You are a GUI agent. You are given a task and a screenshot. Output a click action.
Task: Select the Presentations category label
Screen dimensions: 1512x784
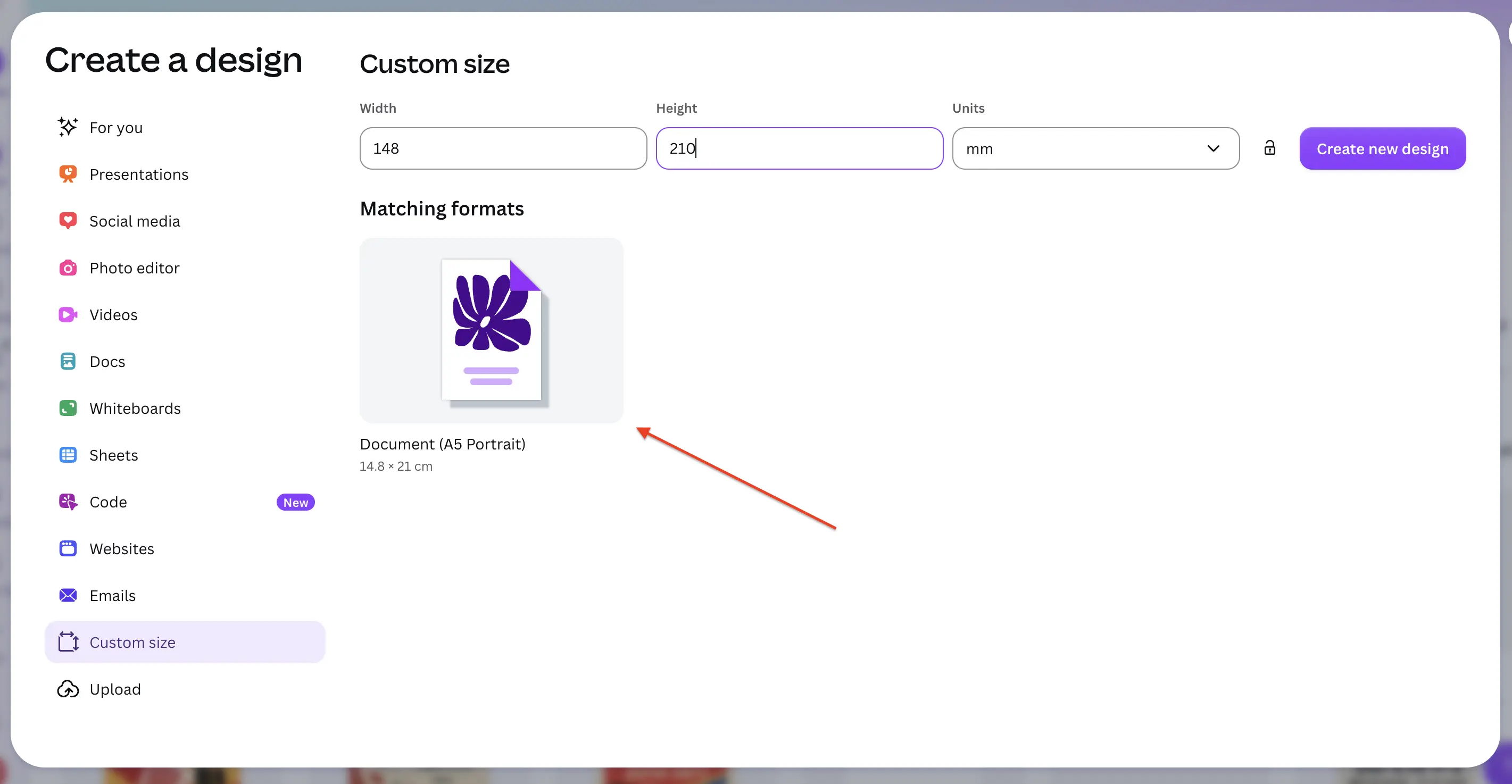coord(138,174)
